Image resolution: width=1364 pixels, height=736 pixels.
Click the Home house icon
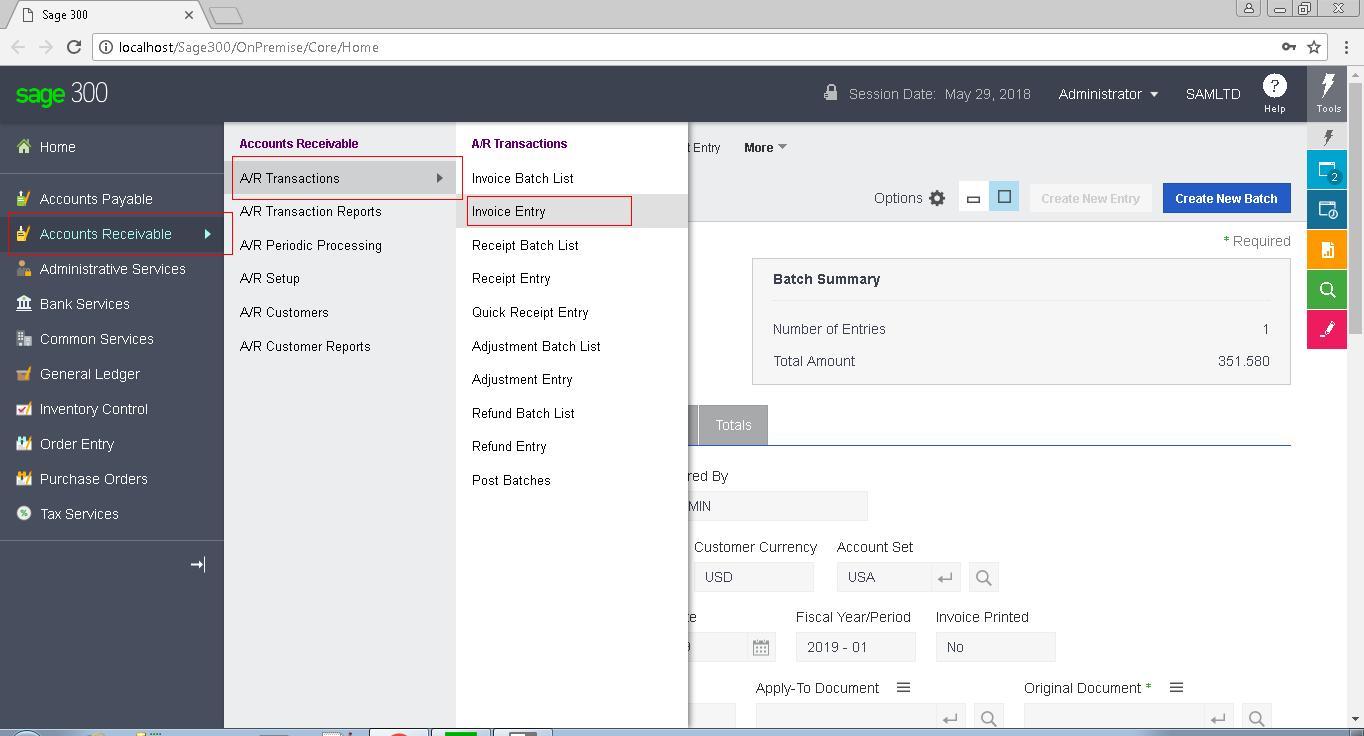click(x=24, y=147)
